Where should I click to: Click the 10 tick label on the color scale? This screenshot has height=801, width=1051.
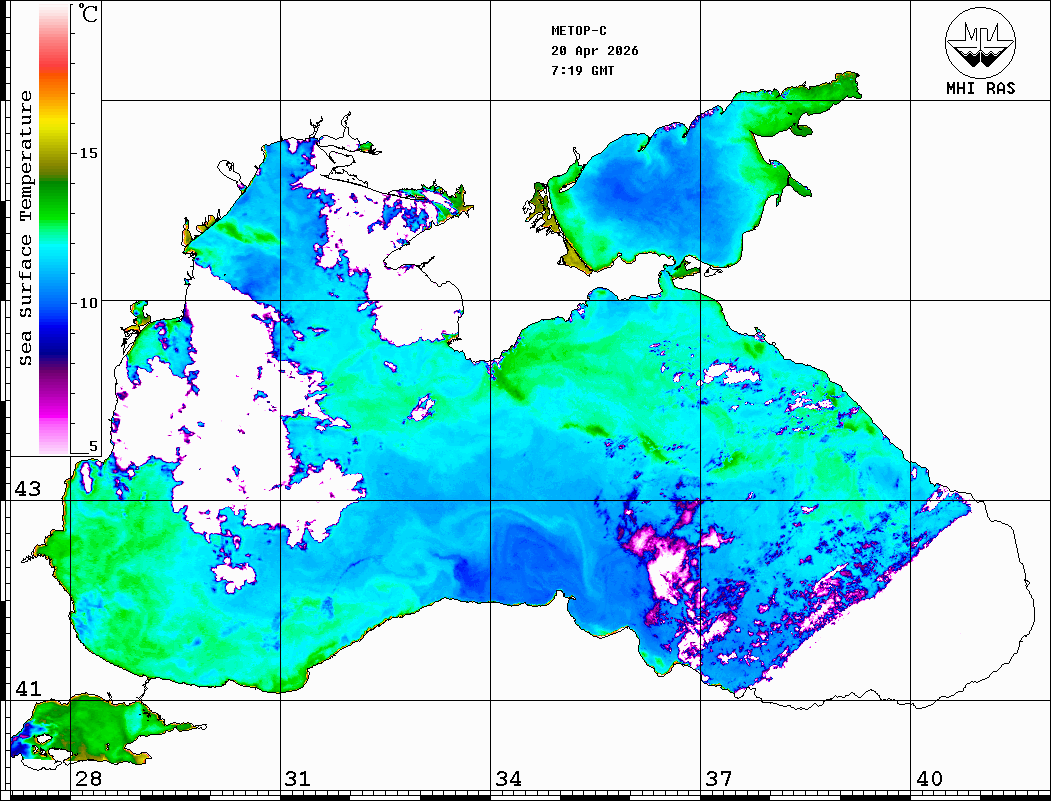[89, 302]
